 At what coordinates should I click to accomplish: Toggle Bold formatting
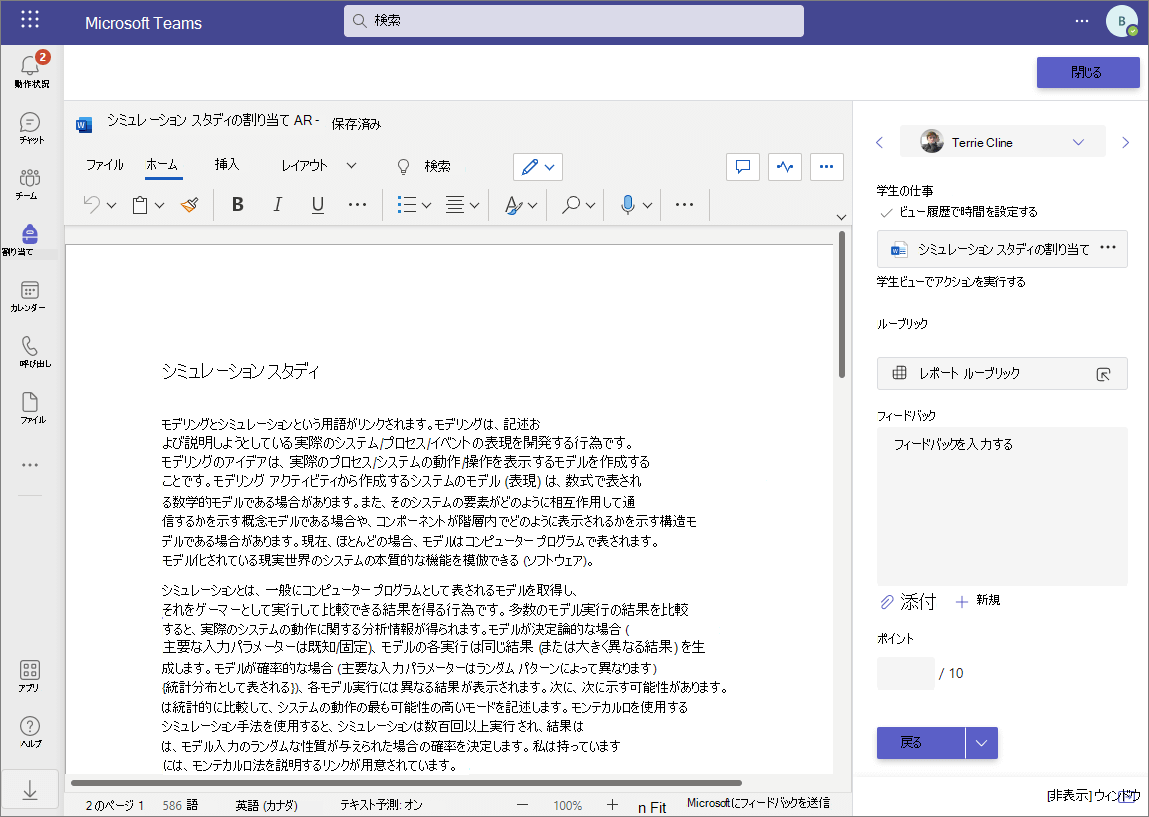coord(237,204)
